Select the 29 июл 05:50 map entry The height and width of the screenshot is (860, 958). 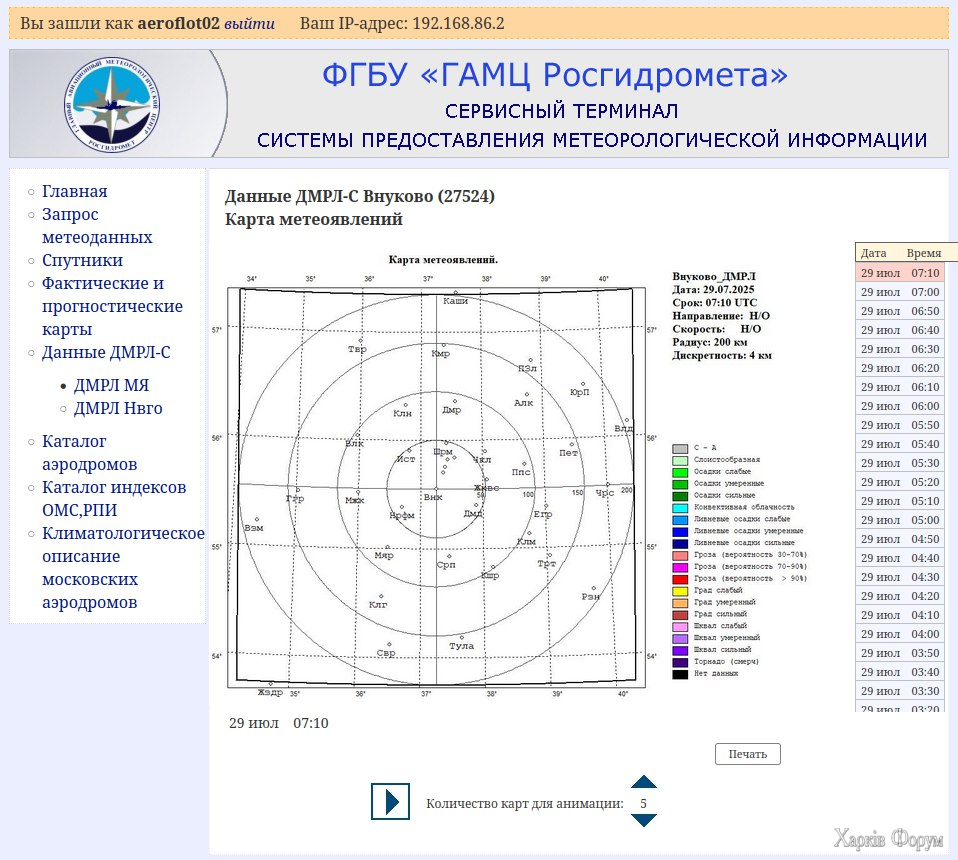coord(900,425)
